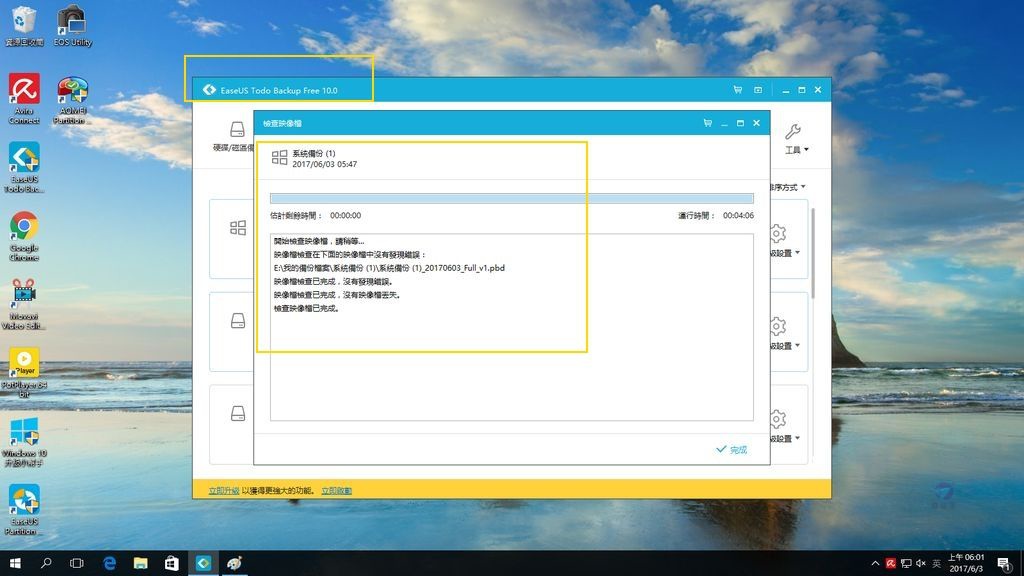Click the Paint taskbar button

[x=234, y=563]
